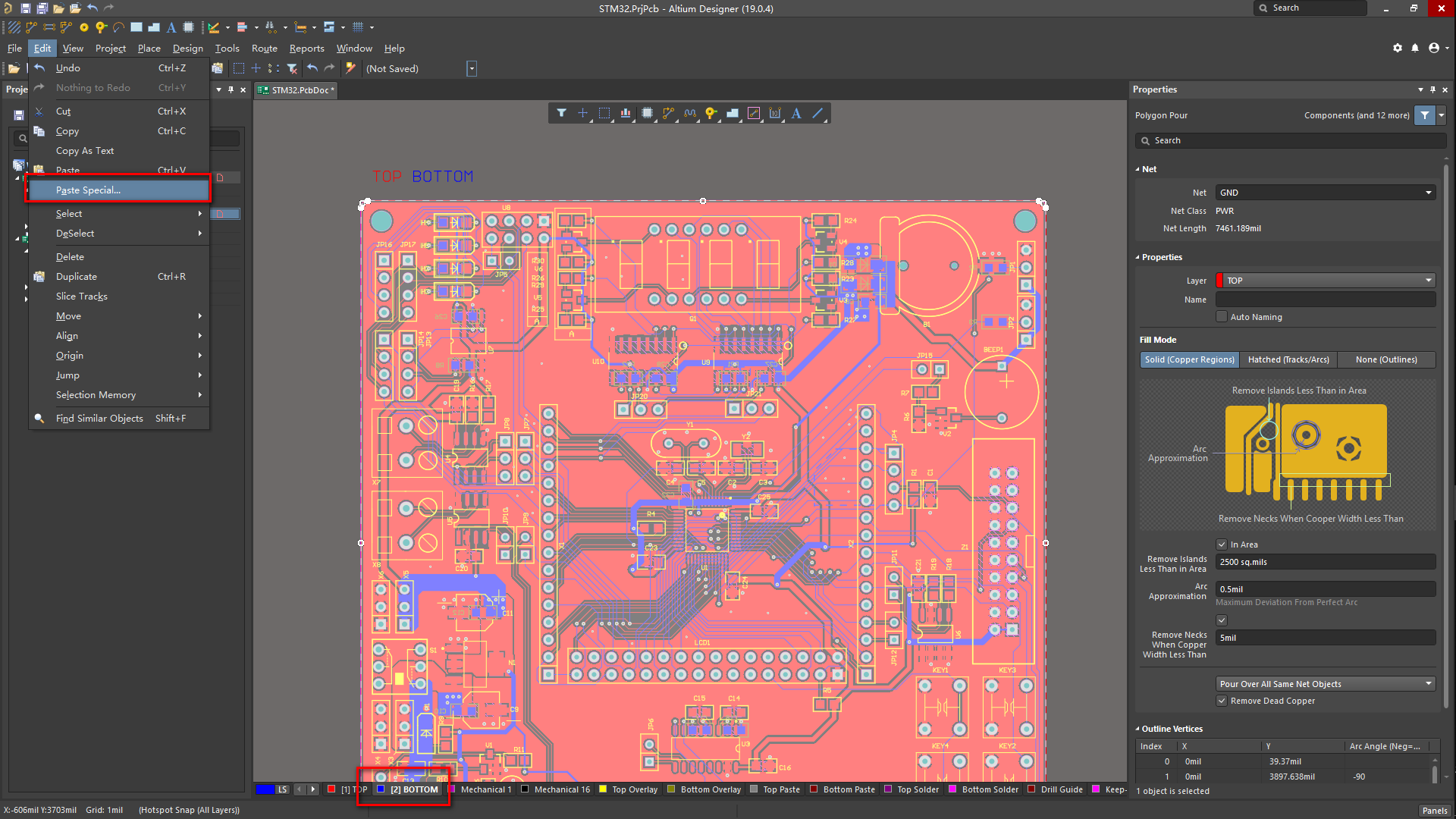This screenshot has width=1456, height=819.
Task: Open the Panels button at bottom right
Action: pos(1434,810)
